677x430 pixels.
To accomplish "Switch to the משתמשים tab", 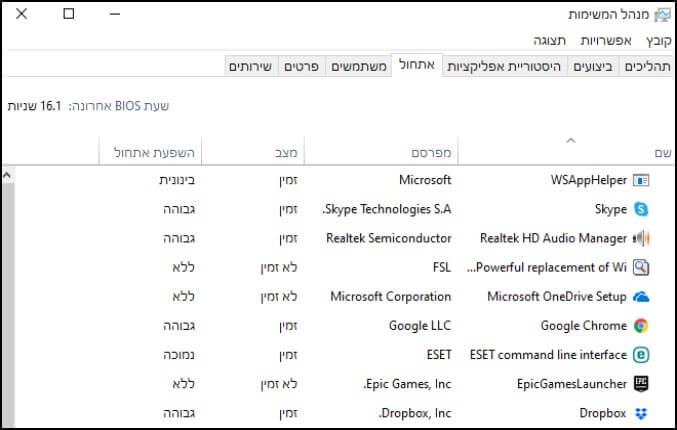I will click(x=359, y=66).
